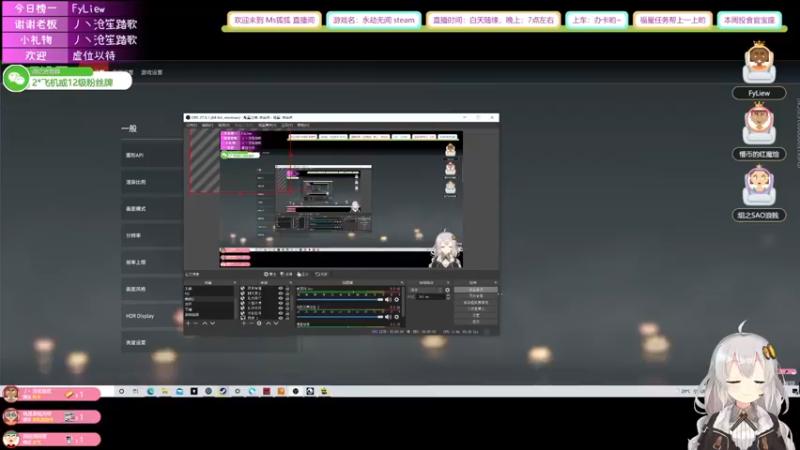Open Mail app from the taskbar
The width and height of the screenshot is (800, 450).
point(180,391)
